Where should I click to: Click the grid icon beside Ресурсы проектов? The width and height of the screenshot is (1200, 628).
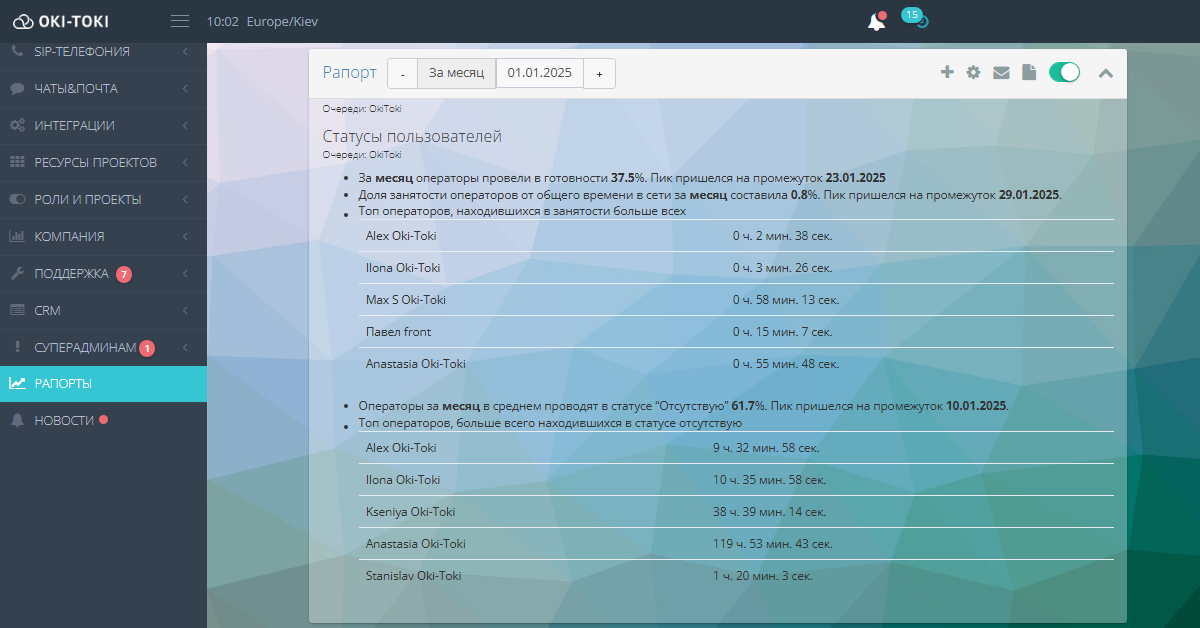[x=17, y=162]
